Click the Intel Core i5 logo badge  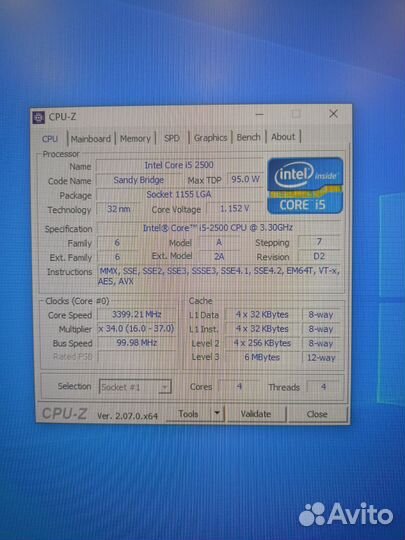tap(305, 186)
